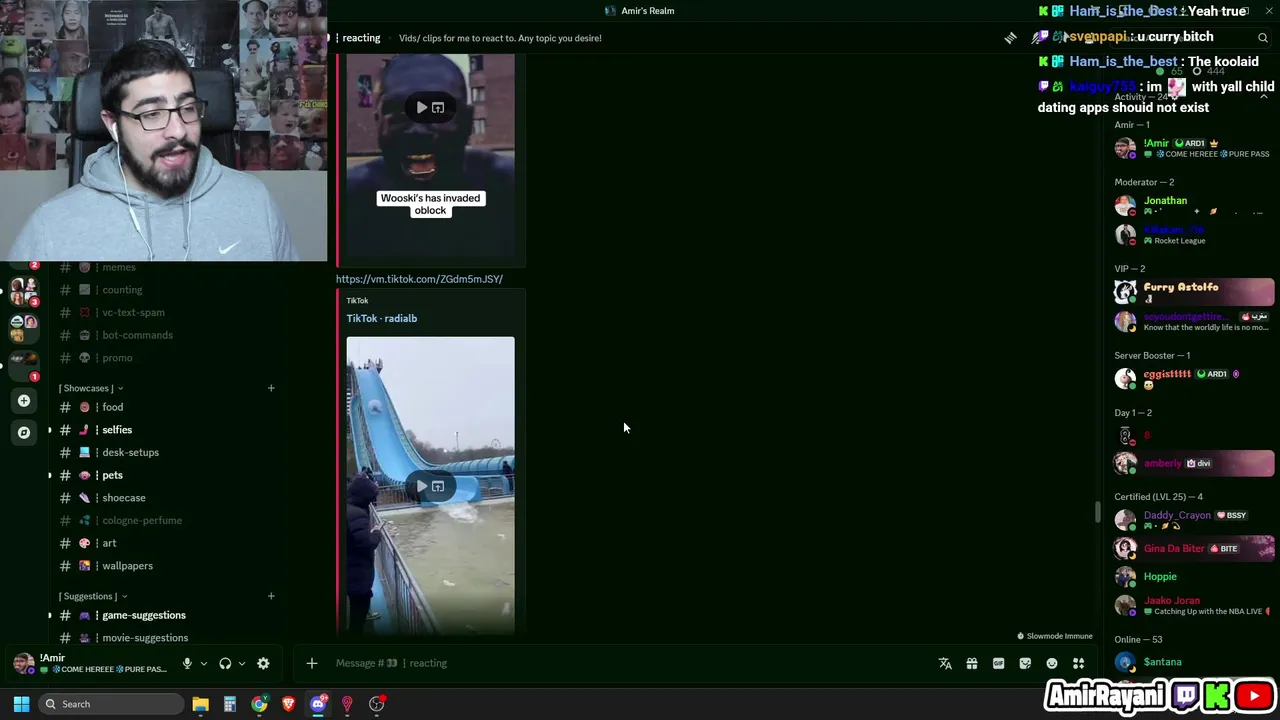Open Server Booster member eggist1111
Viewport: 1280px width, 720px height.
click(x=1192, y=378)
